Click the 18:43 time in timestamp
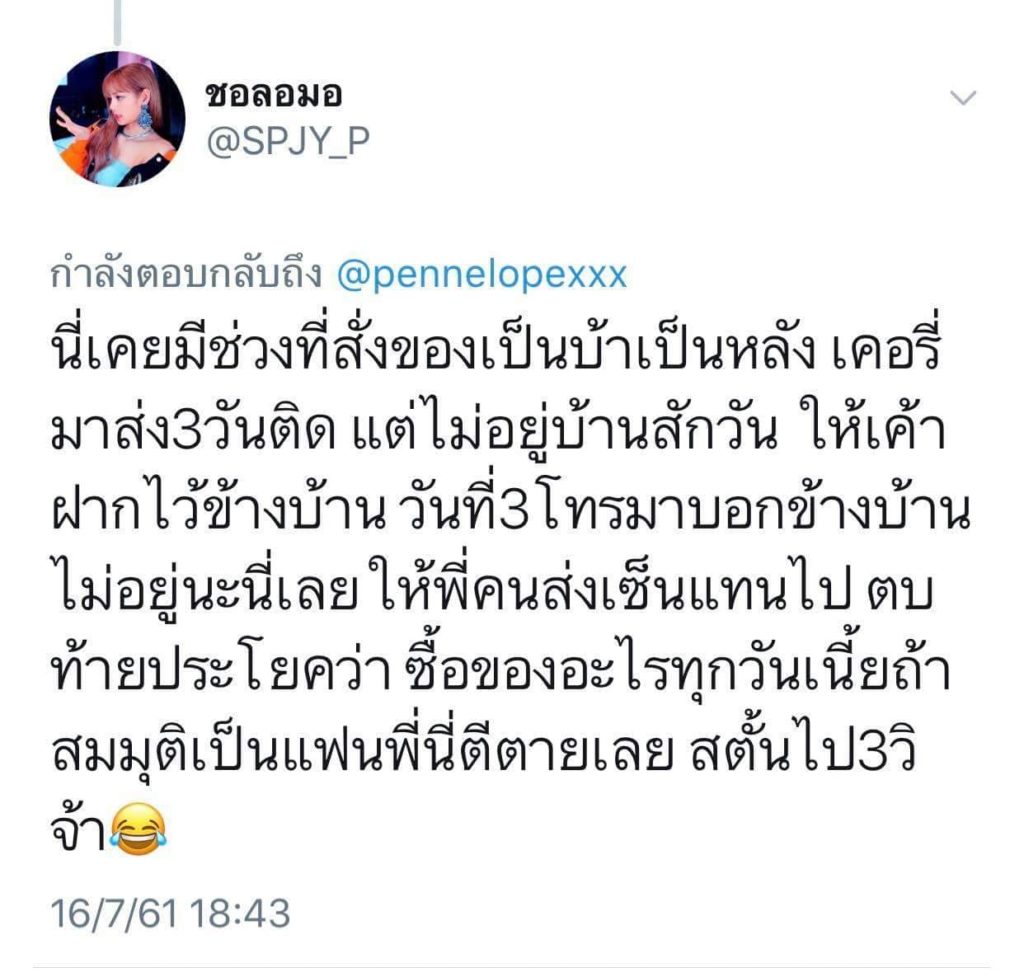1024x977 pixels. pos(240,912)
